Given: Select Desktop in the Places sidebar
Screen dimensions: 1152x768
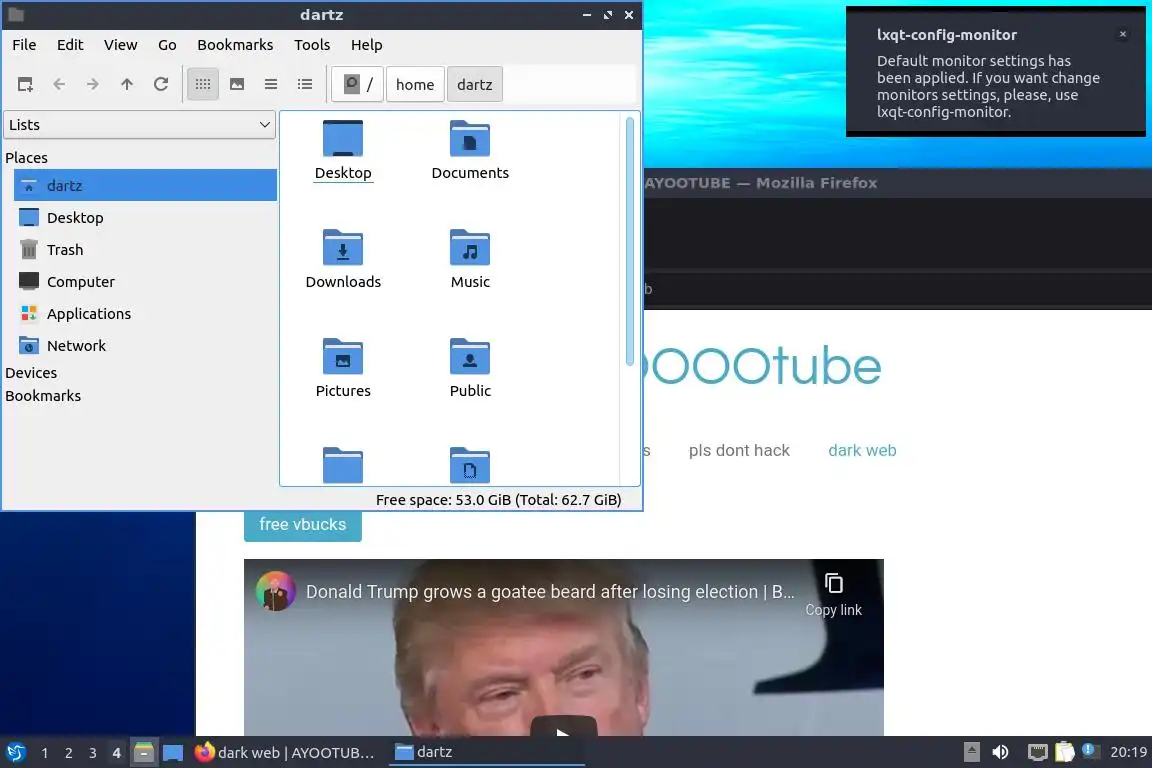Looking at the screenshot, I should tap(145, 218).
